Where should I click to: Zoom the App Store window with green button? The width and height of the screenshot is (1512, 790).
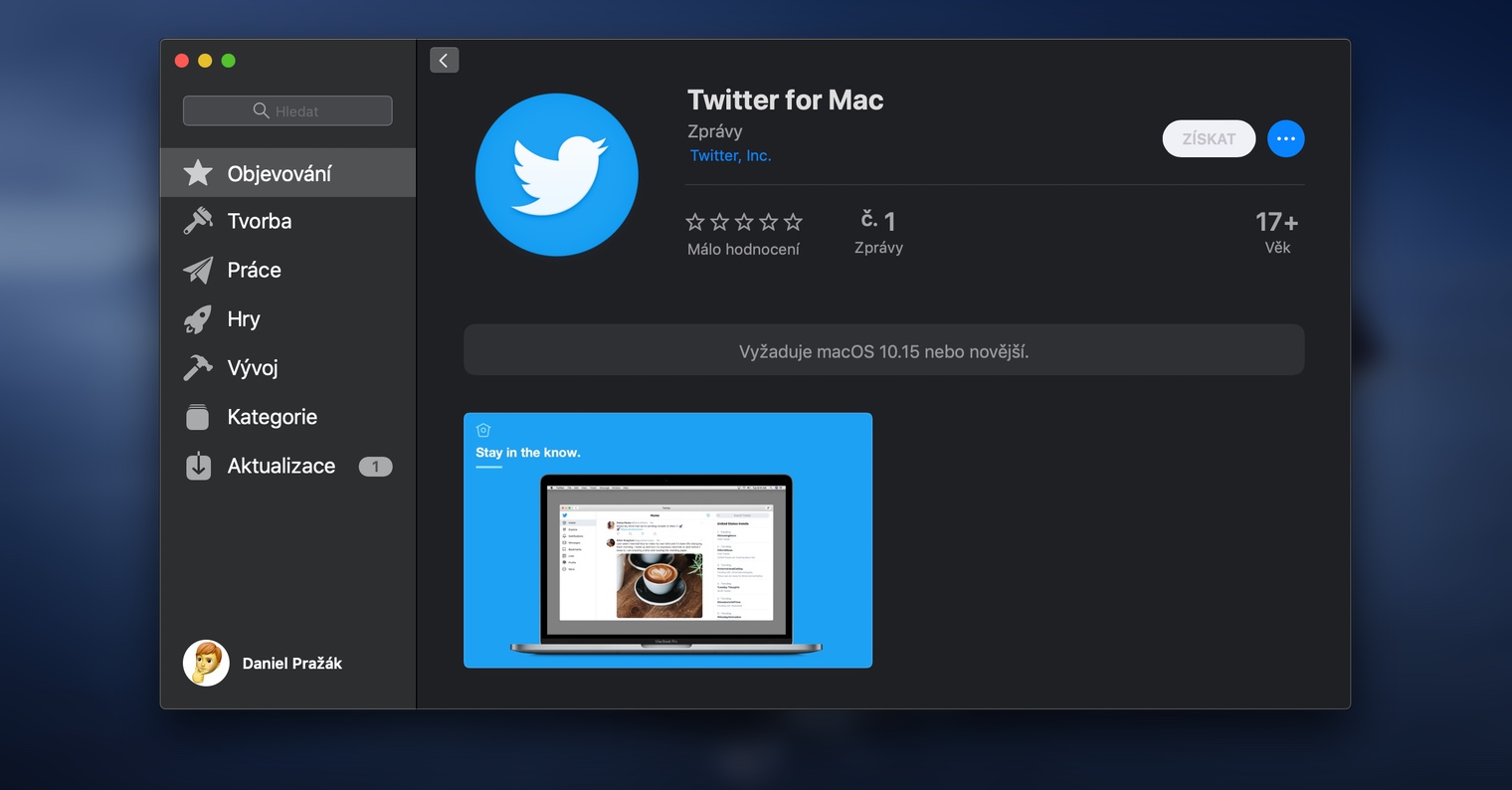click(228, 61)
